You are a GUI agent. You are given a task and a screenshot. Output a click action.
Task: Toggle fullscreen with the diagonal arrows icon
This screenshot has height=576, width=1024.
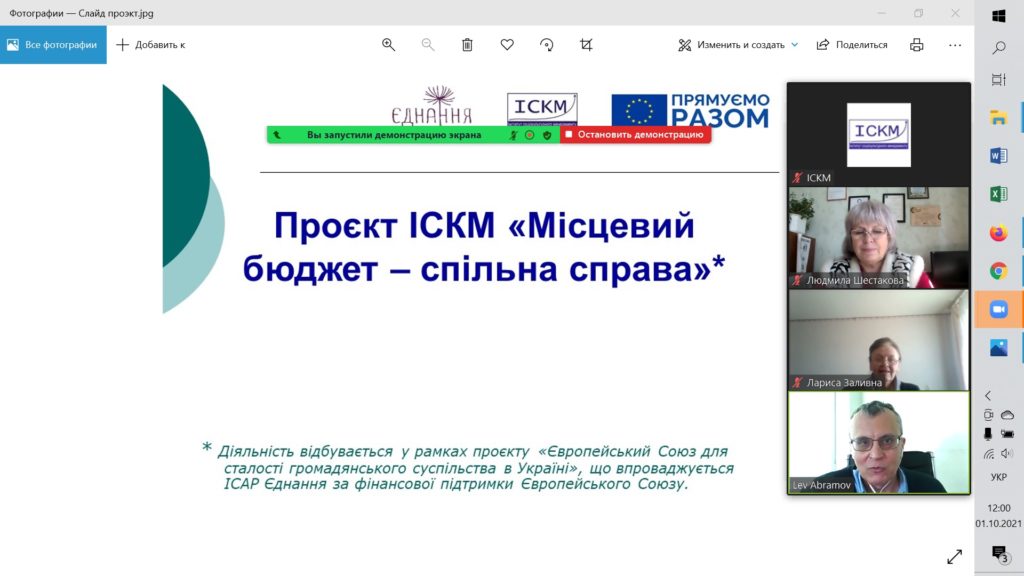[x=954, y=556]
